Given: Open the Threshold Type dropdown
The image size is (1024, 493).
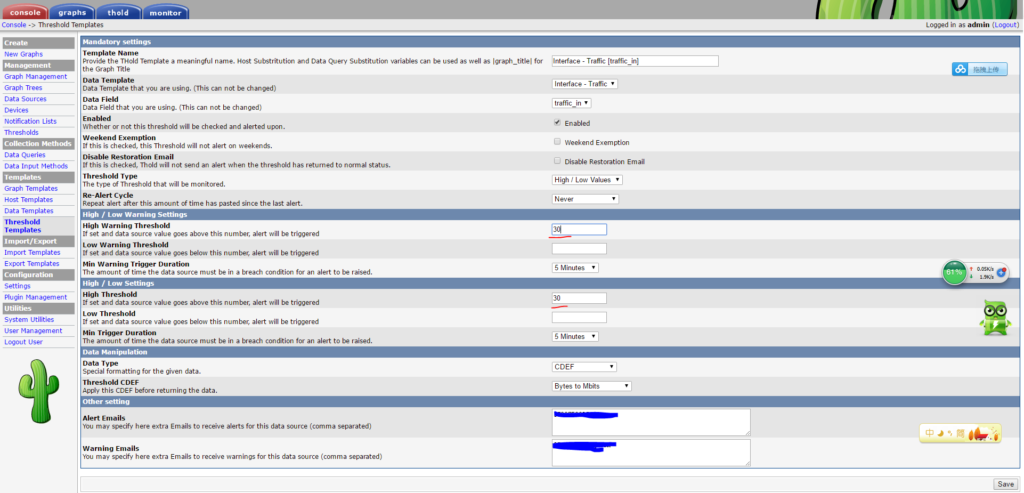Looking at the screenshot, I should 587,180.
